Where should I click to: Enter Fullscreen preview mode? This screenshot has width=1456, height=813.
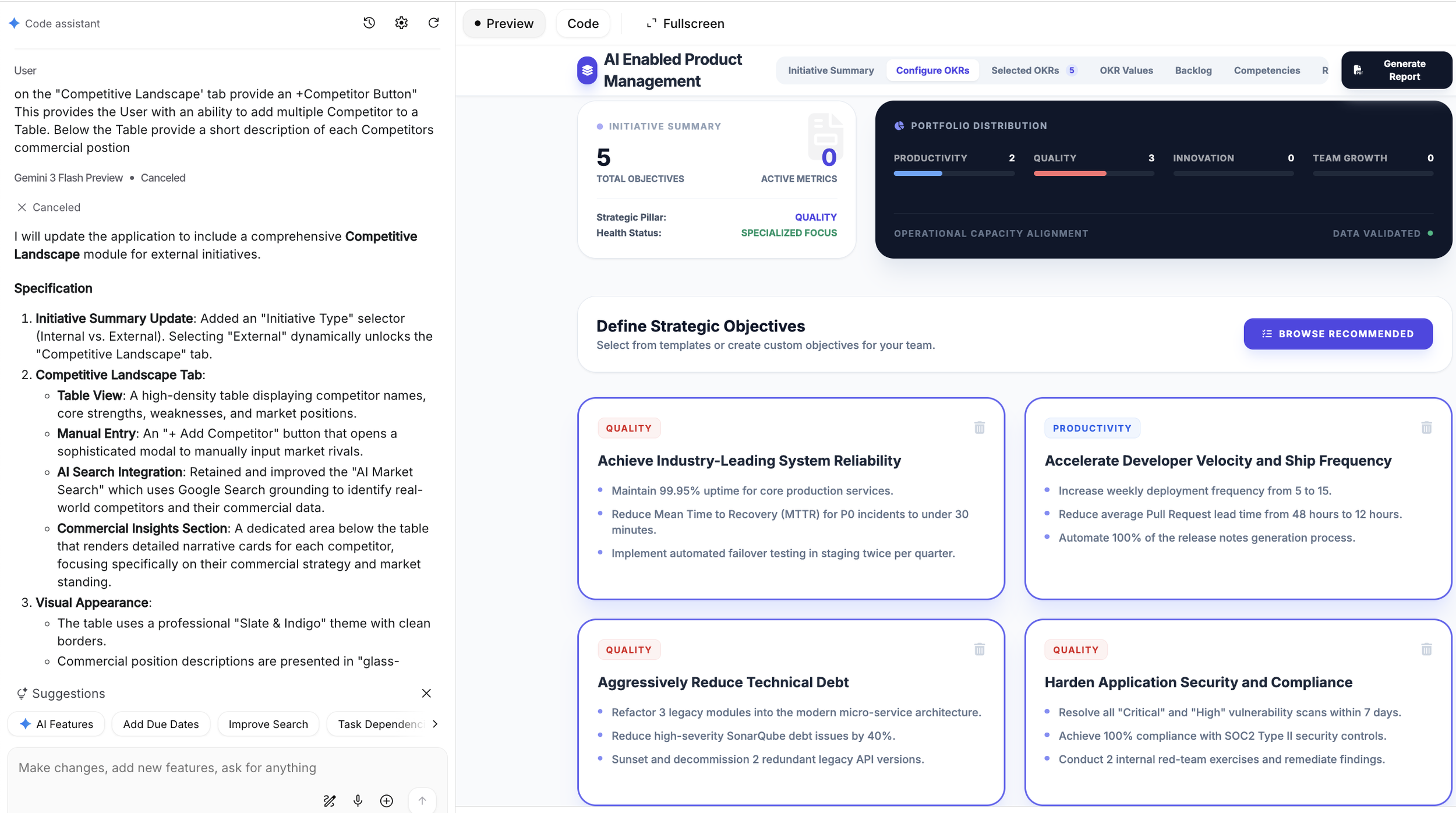pos(685,23)
